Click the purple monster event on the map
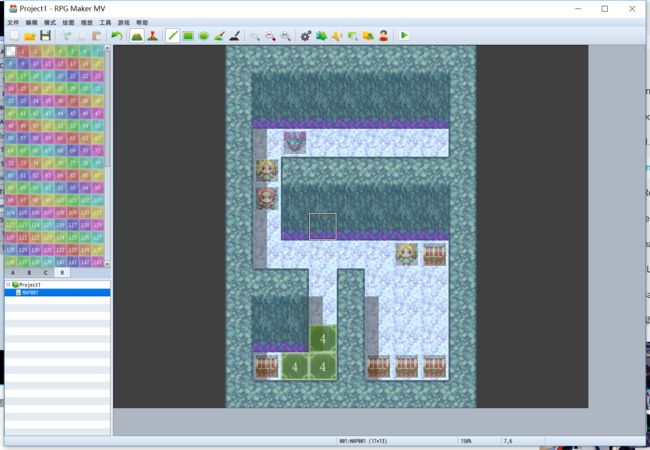Viewport: 650px width, 450px height. coord(295,143)
